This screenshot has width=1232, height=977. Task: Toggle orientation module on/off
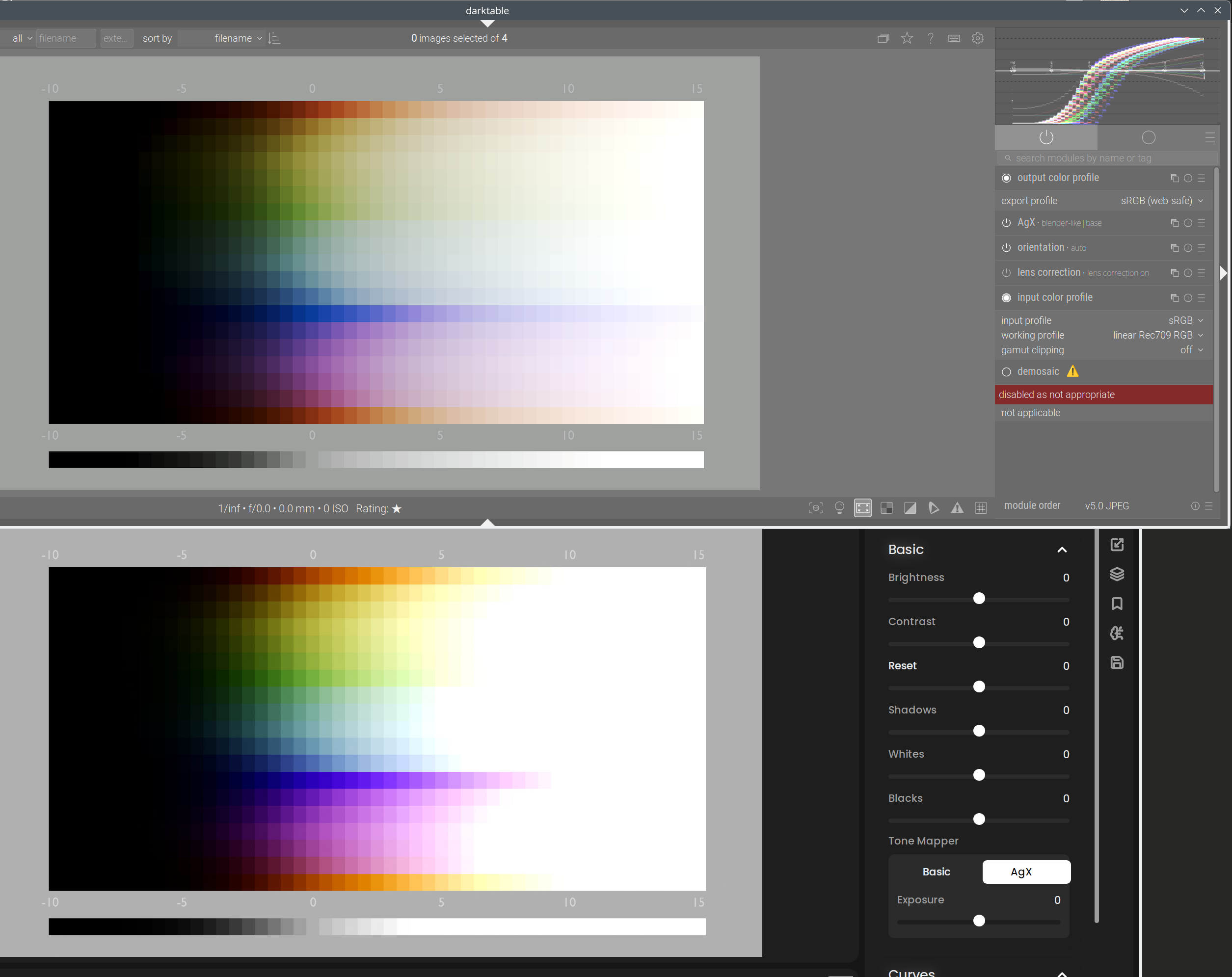[1006, 248]
